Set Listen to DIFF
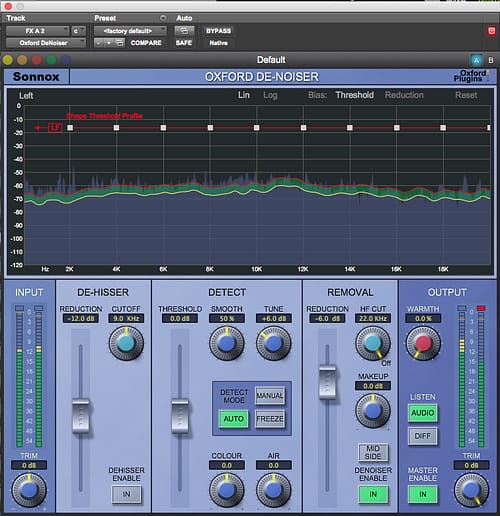This screenshot has height=516, width=500. tap(423, 436)
